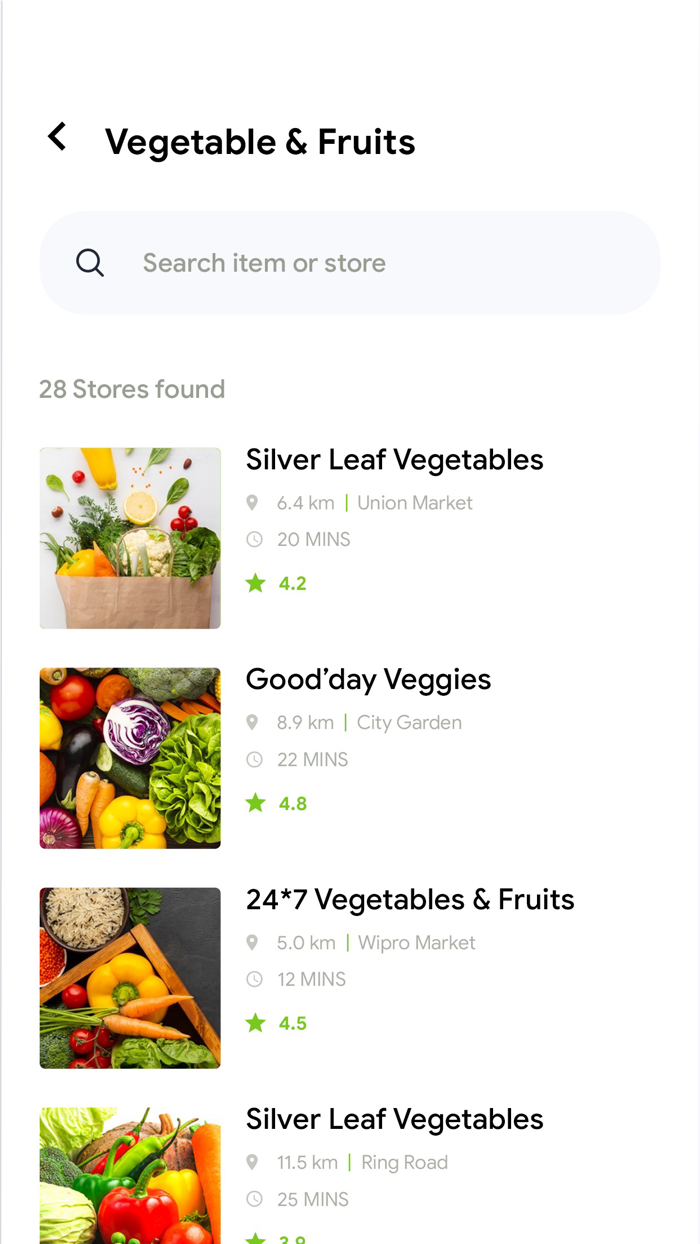Click the clock icon beside 22 MINS
The height and width of the screenshot is (1244, 700).
pos(252,759)
